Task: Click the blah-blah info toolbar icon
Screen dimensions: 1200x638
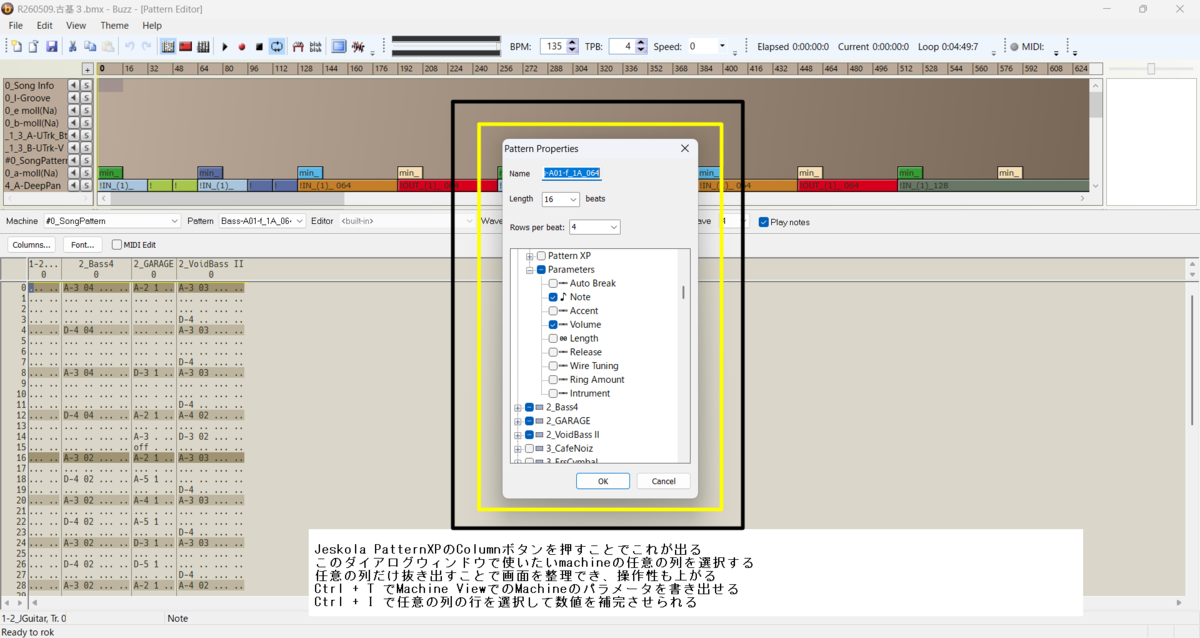Action: (316, 47)
